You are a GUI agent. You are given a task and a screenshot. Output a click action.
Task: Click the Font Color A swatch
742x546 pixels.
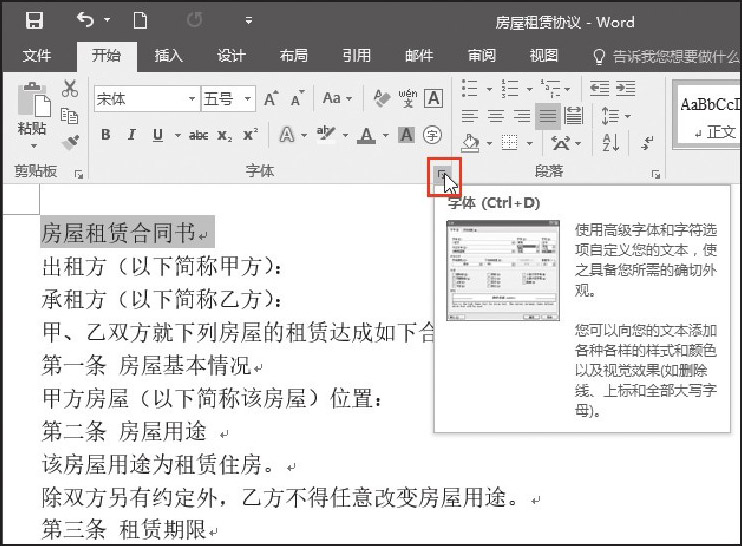pyautogui.click(x=366, y=135)
